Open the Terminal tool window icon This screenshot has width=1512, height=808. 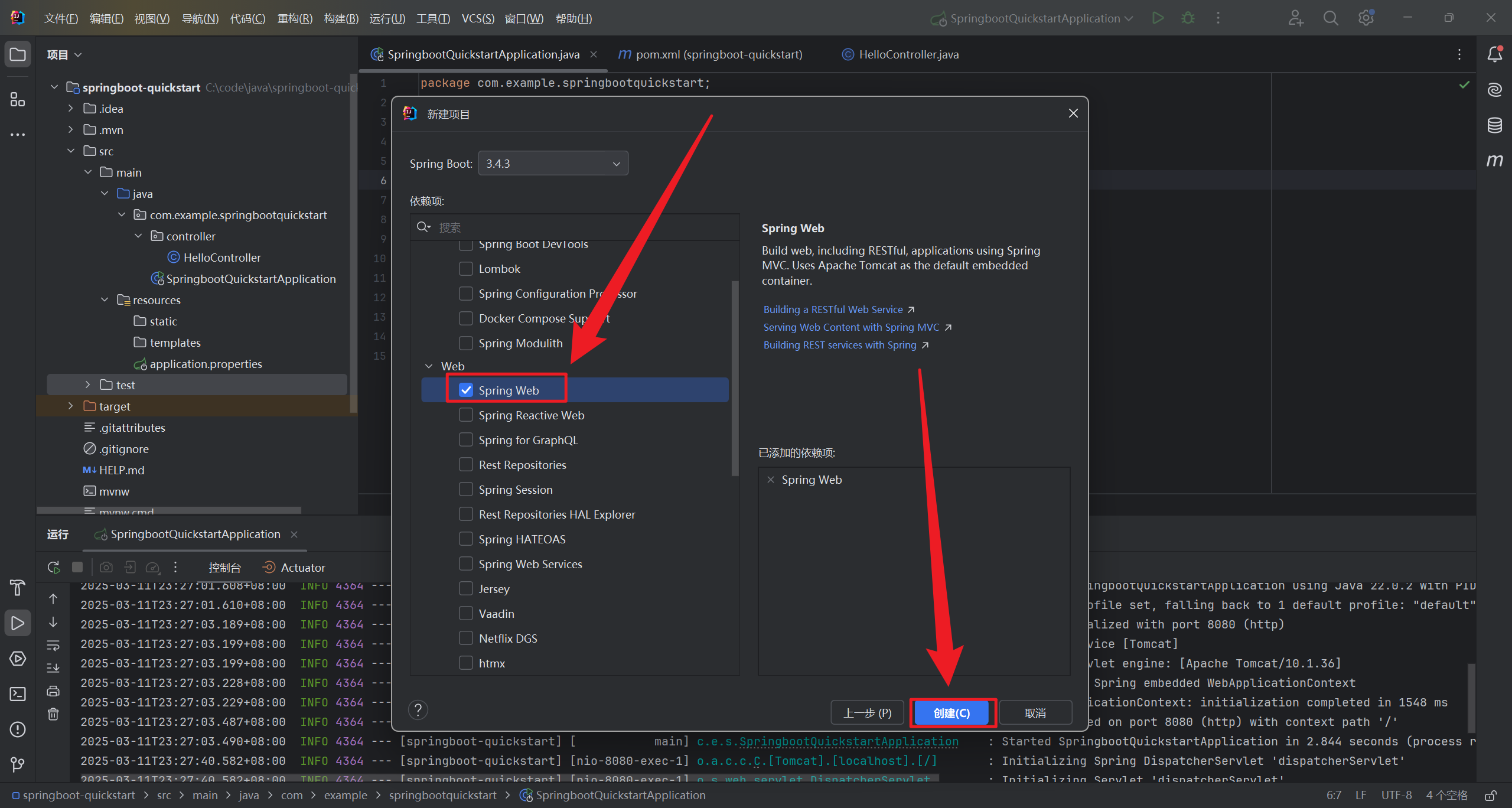pyautogui.click(x=18, y=694)
